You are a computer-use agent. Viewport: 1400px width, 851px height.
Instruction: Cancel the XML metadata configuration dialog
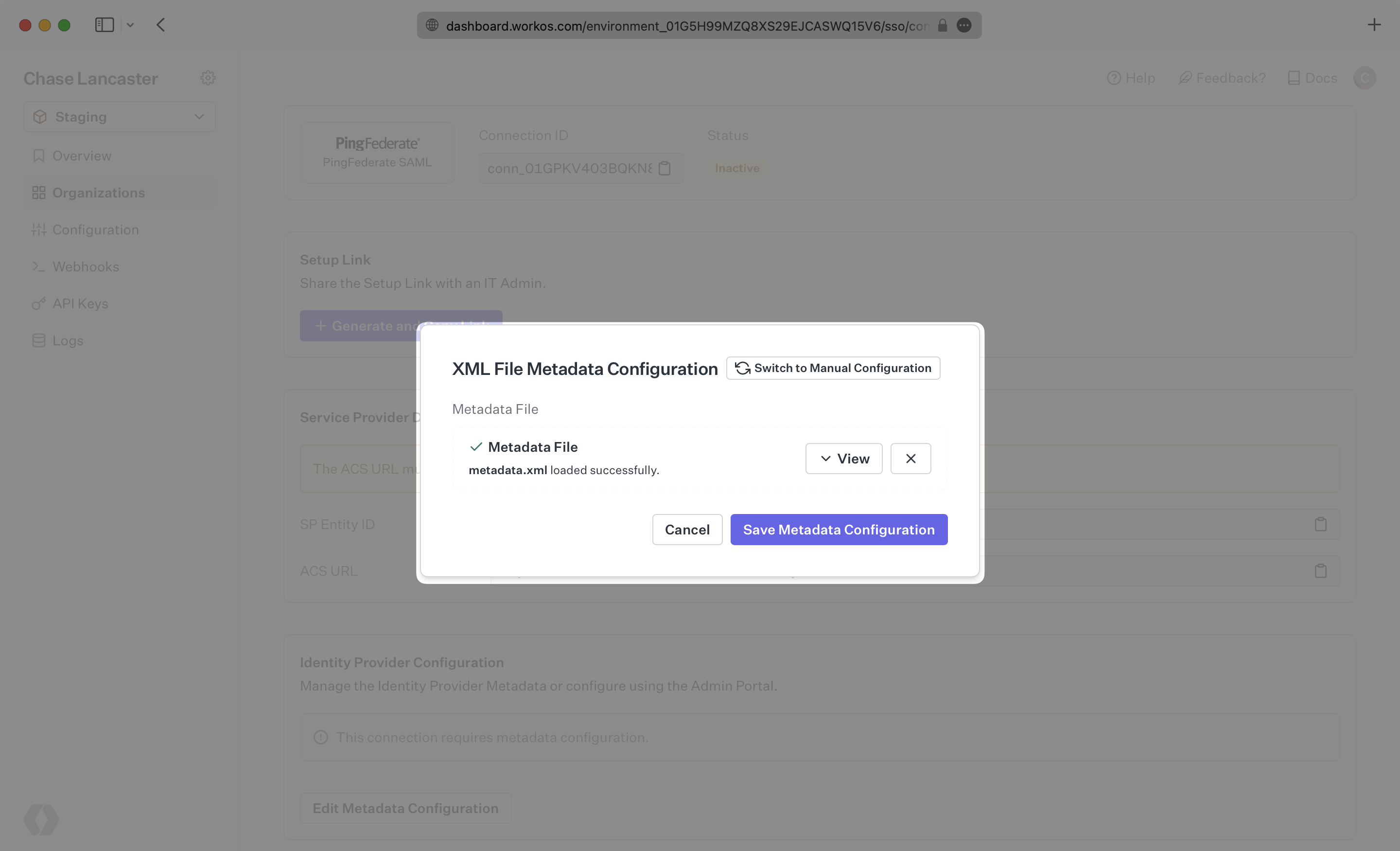pyautogui.click(x=687, y=529)
